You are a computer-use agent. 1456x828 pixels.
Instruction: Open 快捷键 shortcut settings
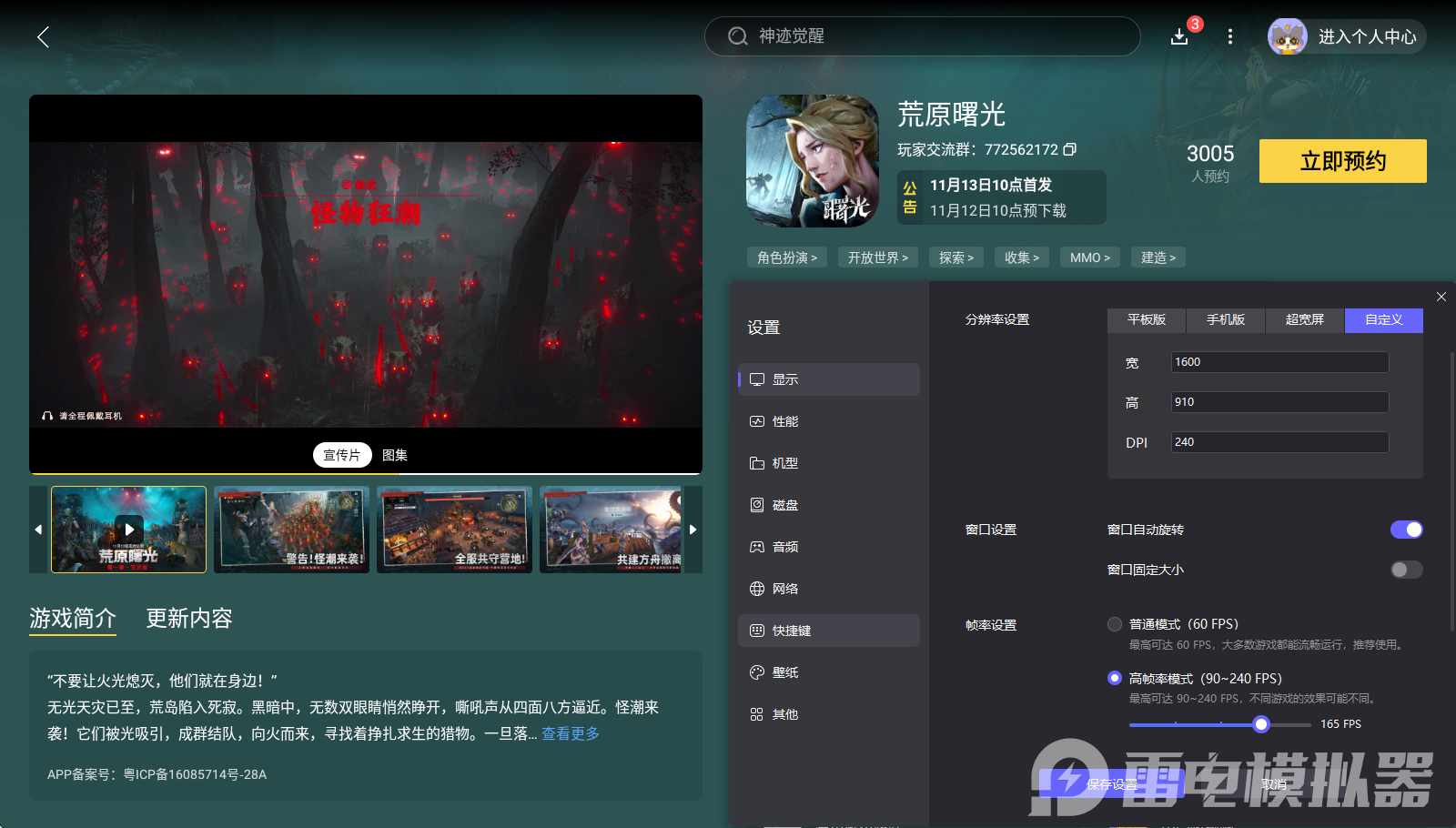[829, 631]
